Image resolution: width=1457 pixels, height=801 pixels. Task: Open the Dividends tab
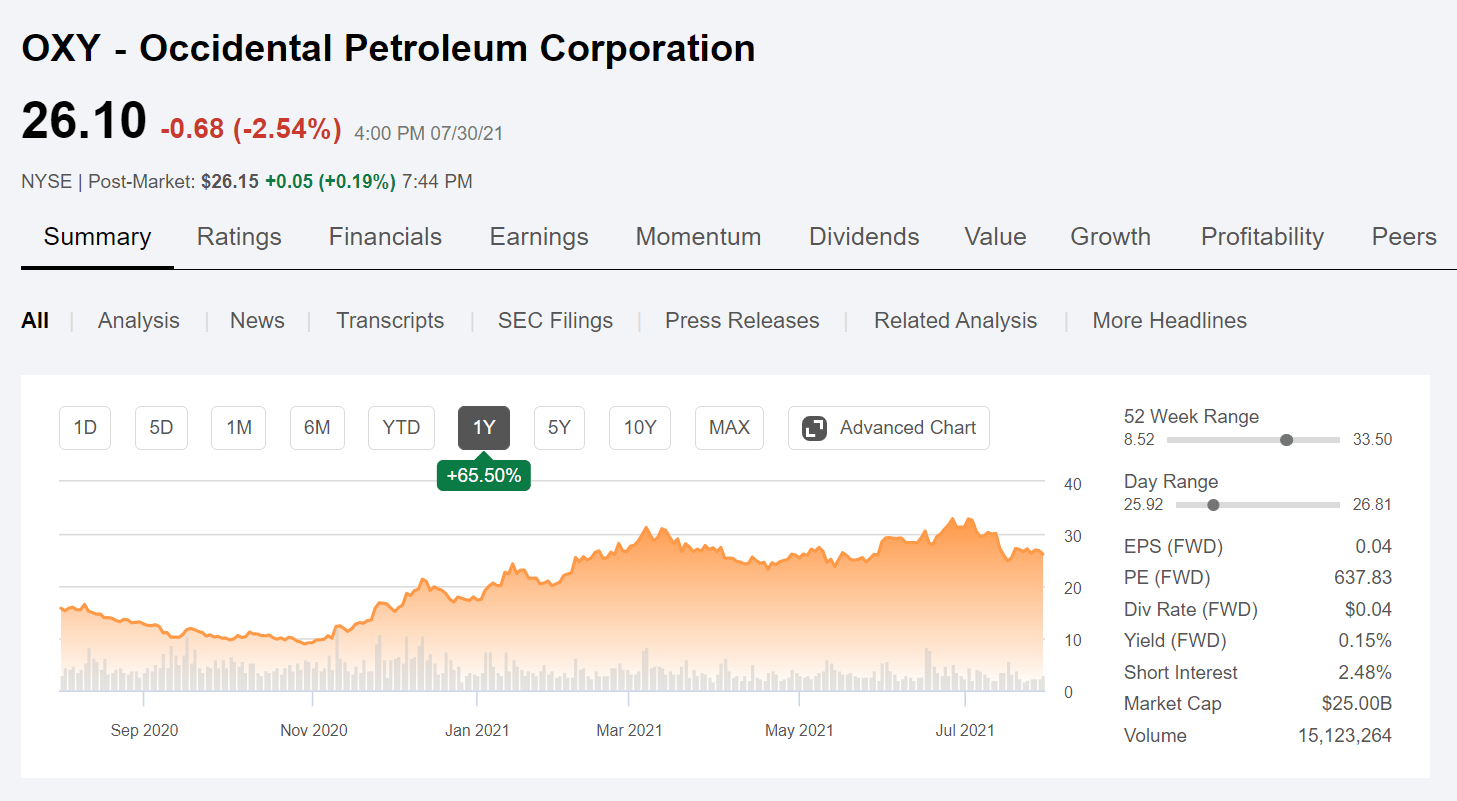[864, 237]
